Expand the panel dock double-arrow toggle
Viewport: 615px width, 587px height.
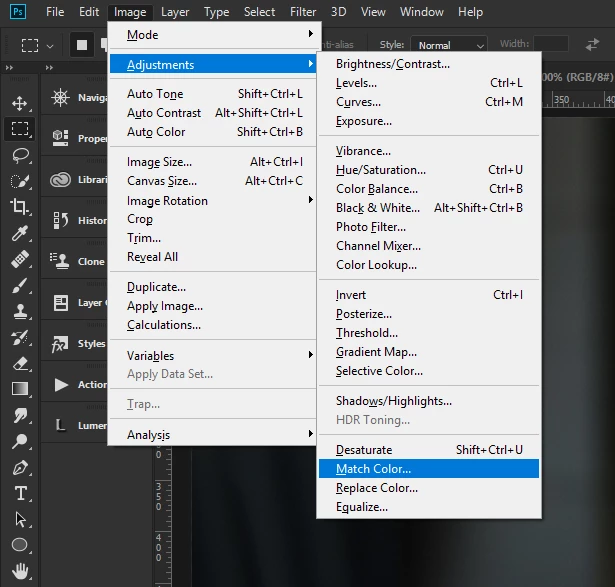49,67
